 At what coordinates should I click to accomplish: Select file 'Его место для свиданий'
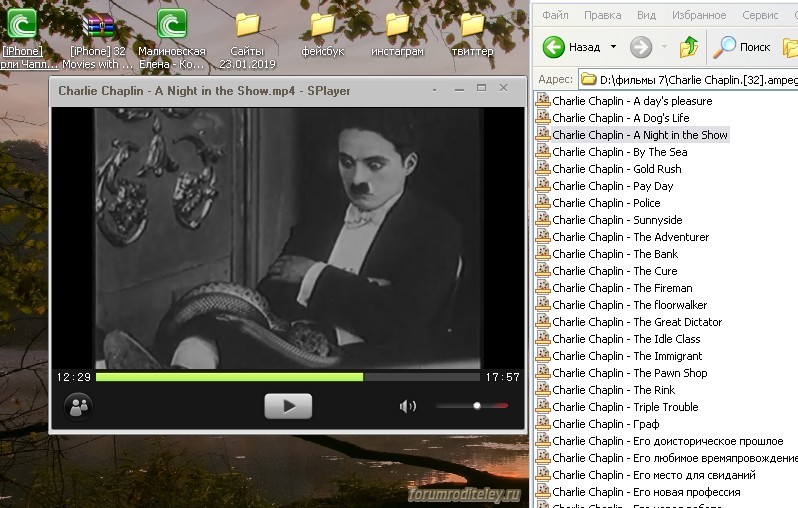coord(654,475)
